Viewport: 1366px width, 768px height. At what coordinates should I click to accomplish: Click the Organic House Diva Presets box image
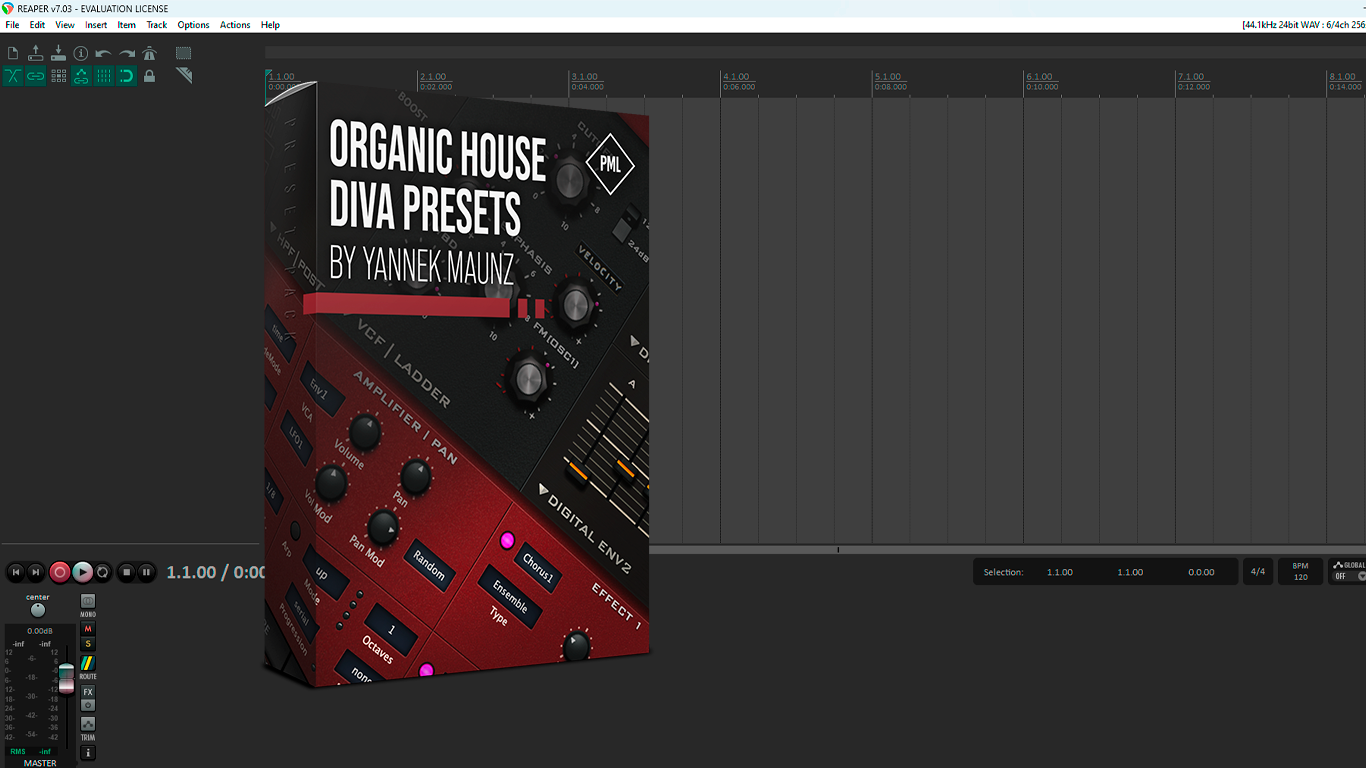(457, 384)
